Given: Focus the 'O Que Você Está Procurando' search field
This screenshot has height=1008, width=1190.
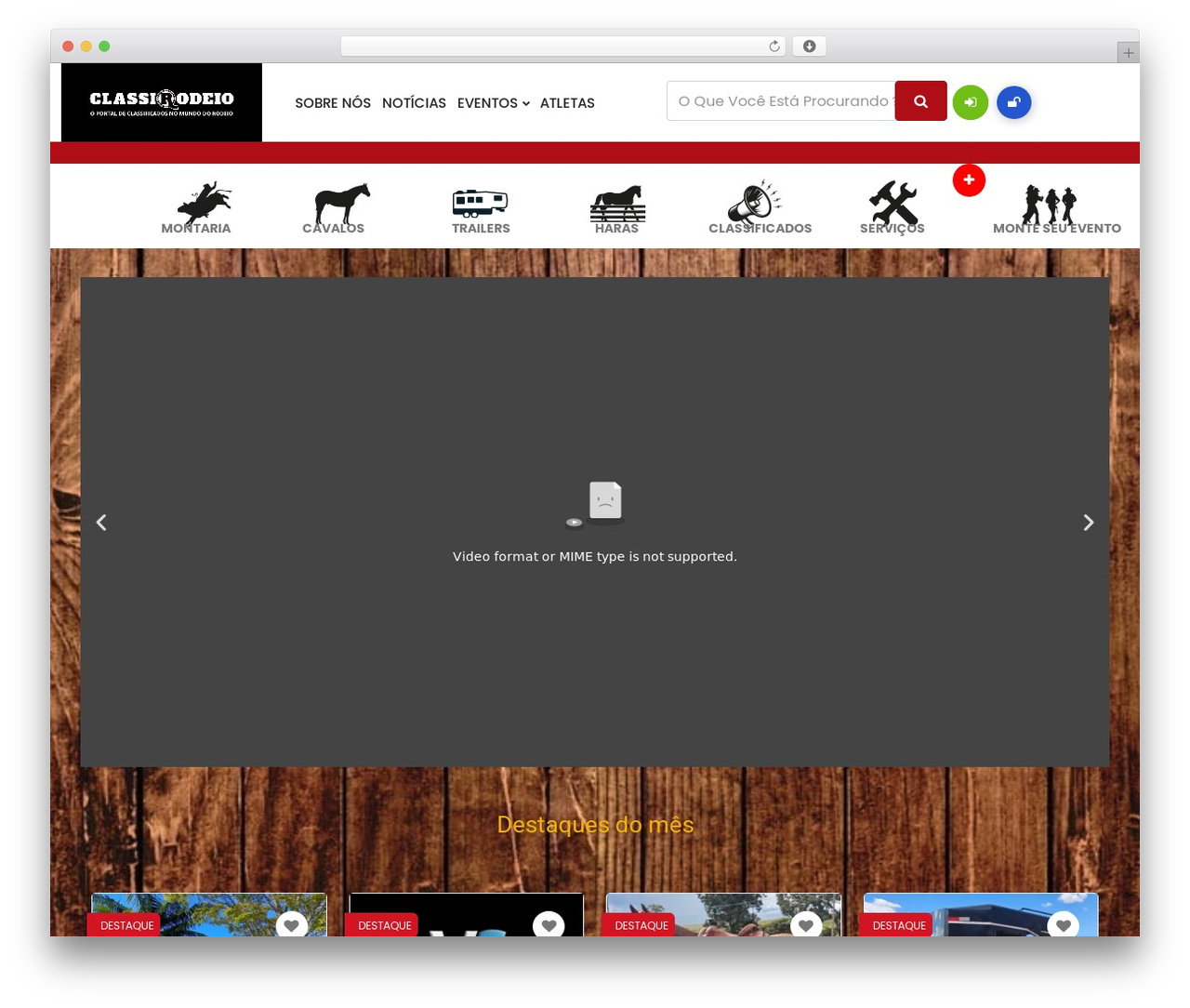Looking at the screenshot, I should 781,101.
